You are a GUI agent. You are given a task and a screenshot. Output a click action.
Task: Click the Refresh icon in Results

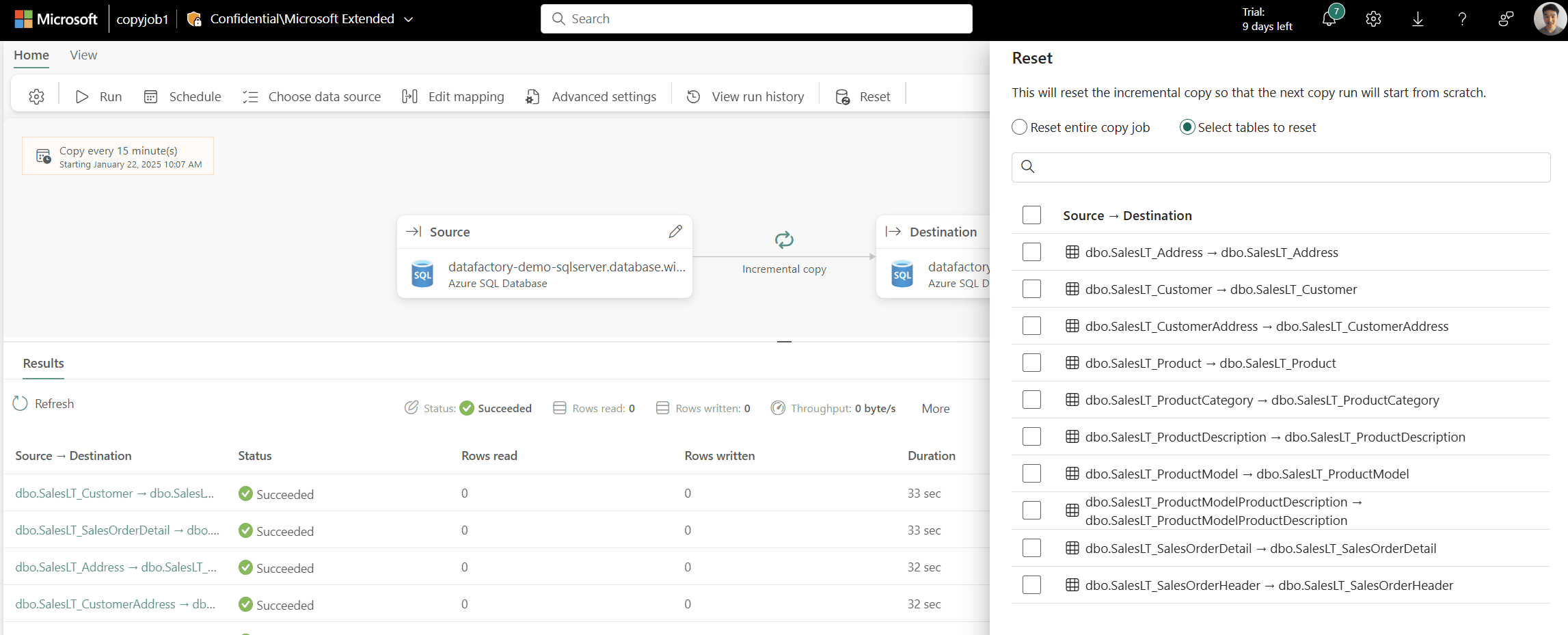click(x=21, y=404)
